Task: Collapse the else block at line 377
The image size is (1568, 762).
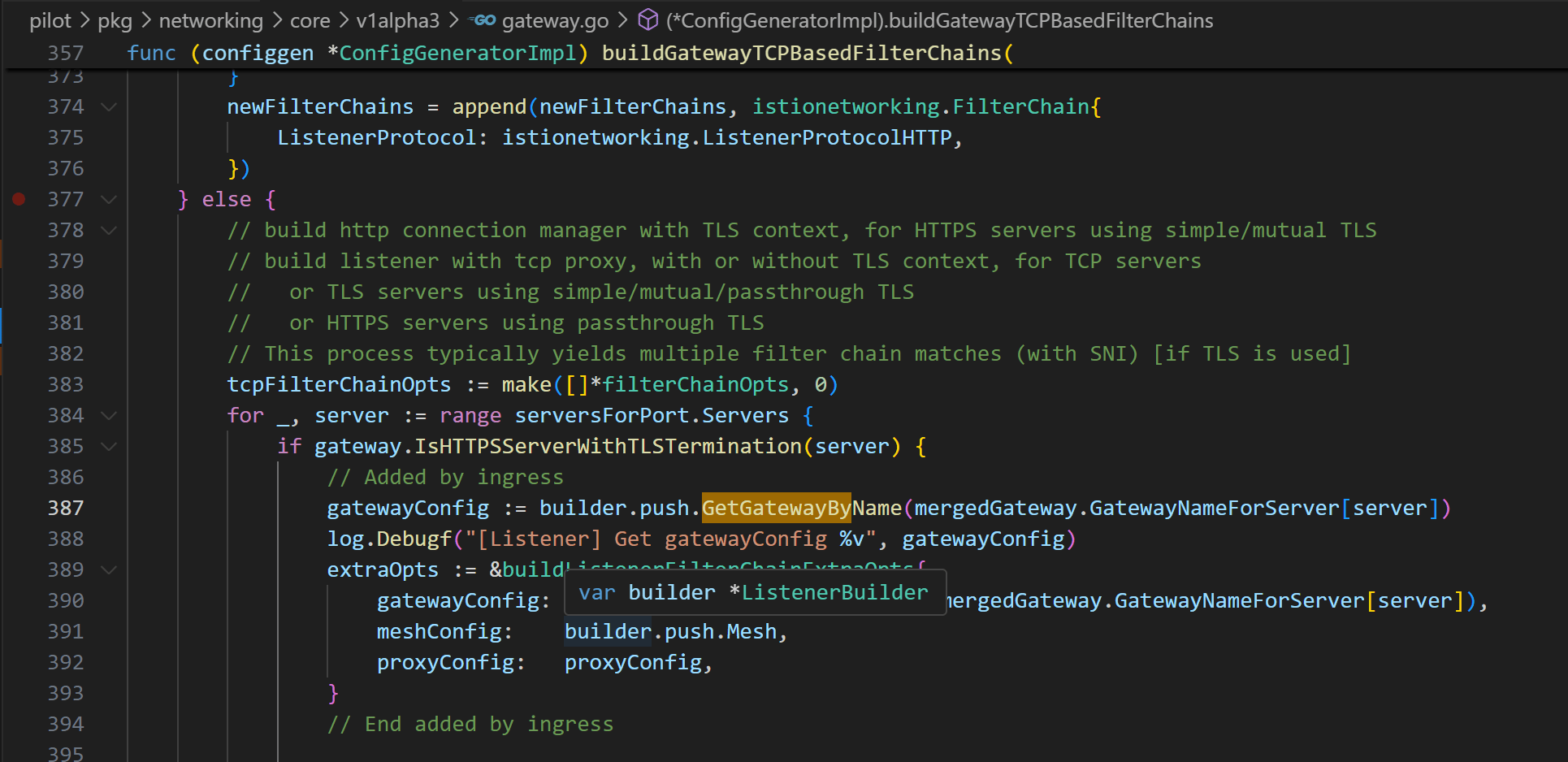Action: point(109,198)
